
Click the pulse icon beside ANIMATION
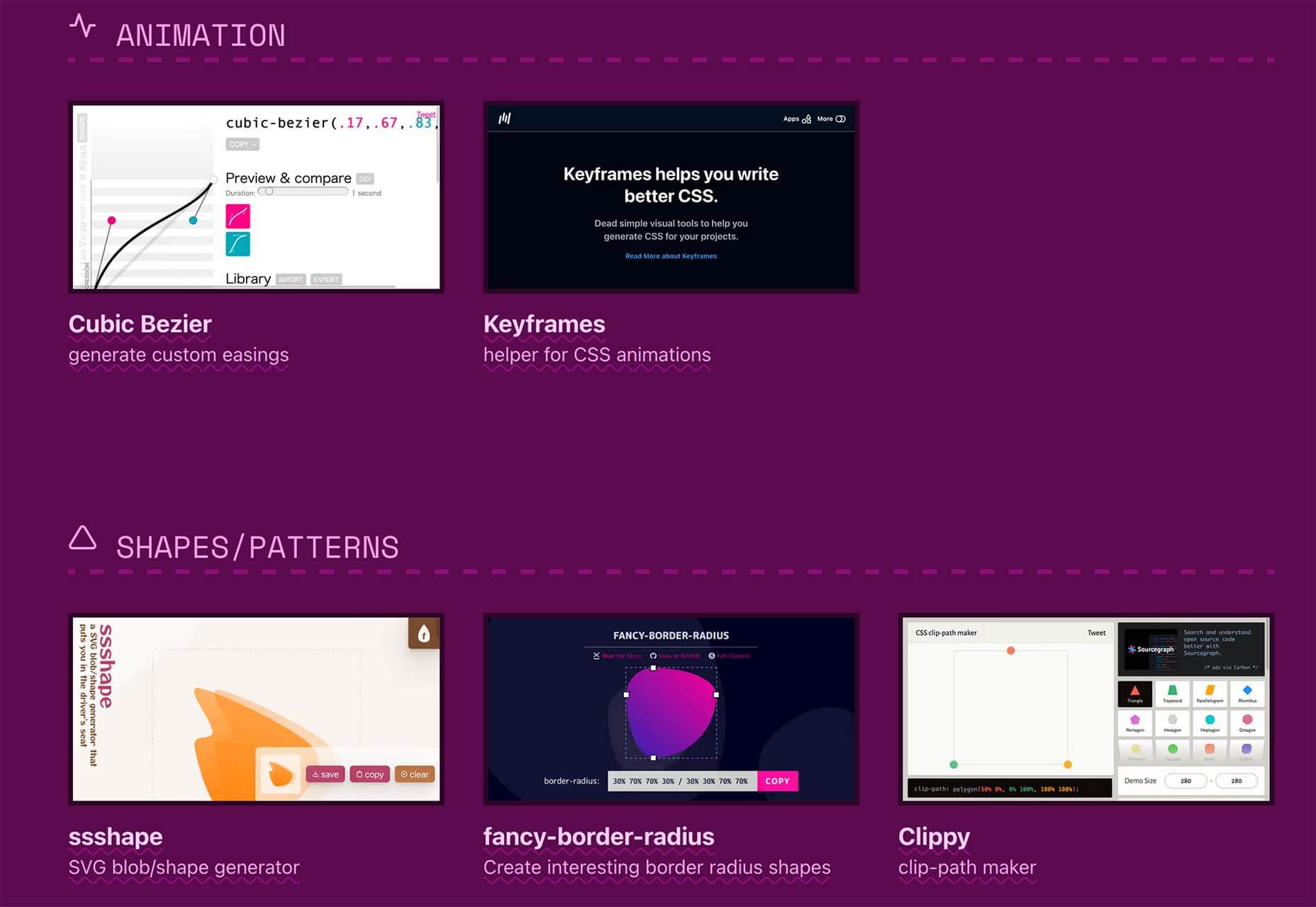tap(82, 26)
